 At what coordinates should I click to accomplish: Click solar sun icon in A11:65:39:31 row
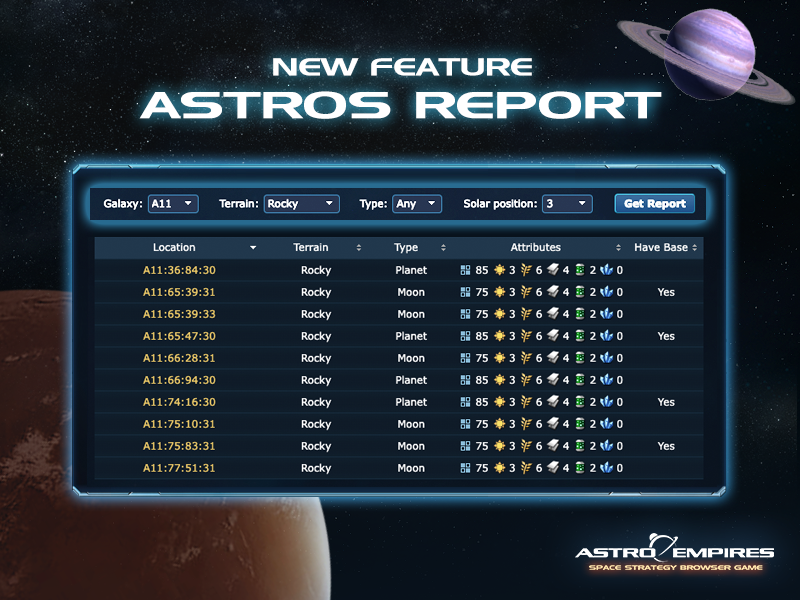click(x=499, y=292)
